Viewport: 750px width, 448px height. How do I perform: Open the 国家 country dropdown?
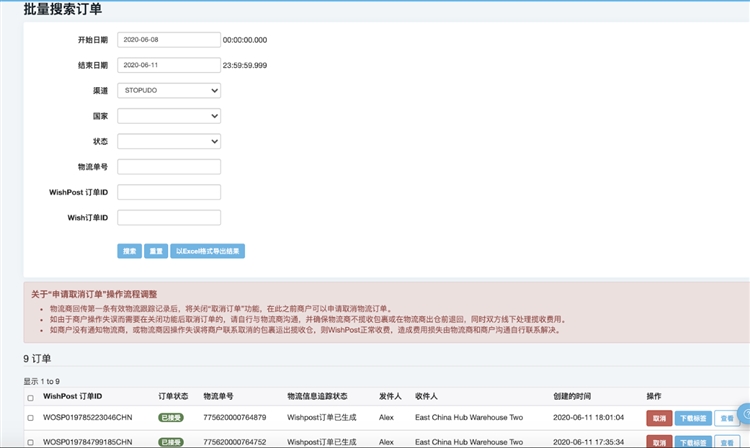tap(169, 116)
